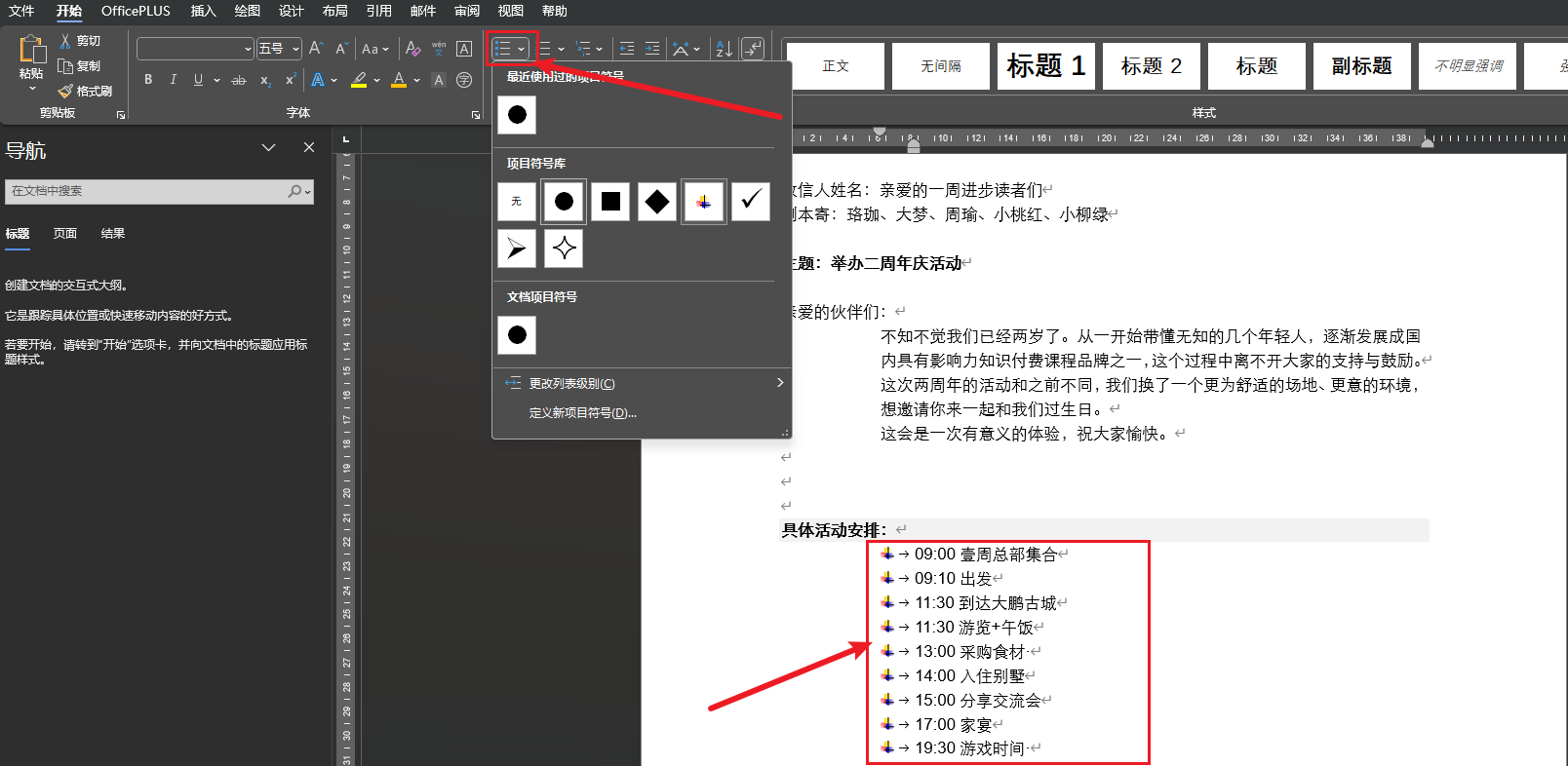The image size is (1568, 766).
Task: Open the bullet list dropdown arrow
Action: click(522, 49)
